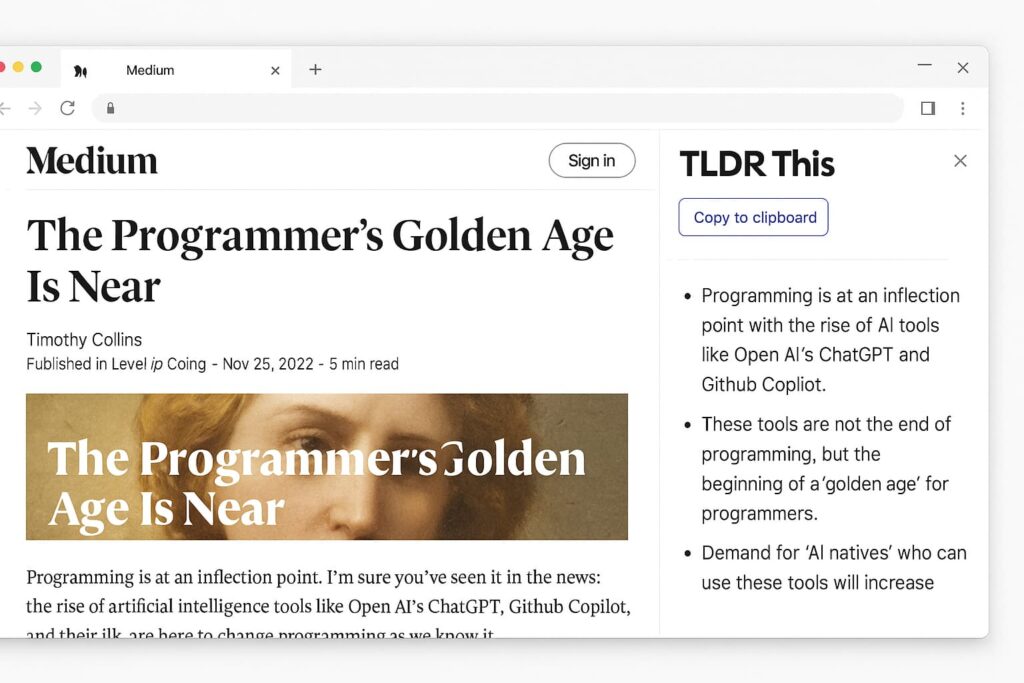Image resolution: width=1024 pixels, height=683 pixels.
Task: Click the green macOS window button
Action: [x=37, y=67]
